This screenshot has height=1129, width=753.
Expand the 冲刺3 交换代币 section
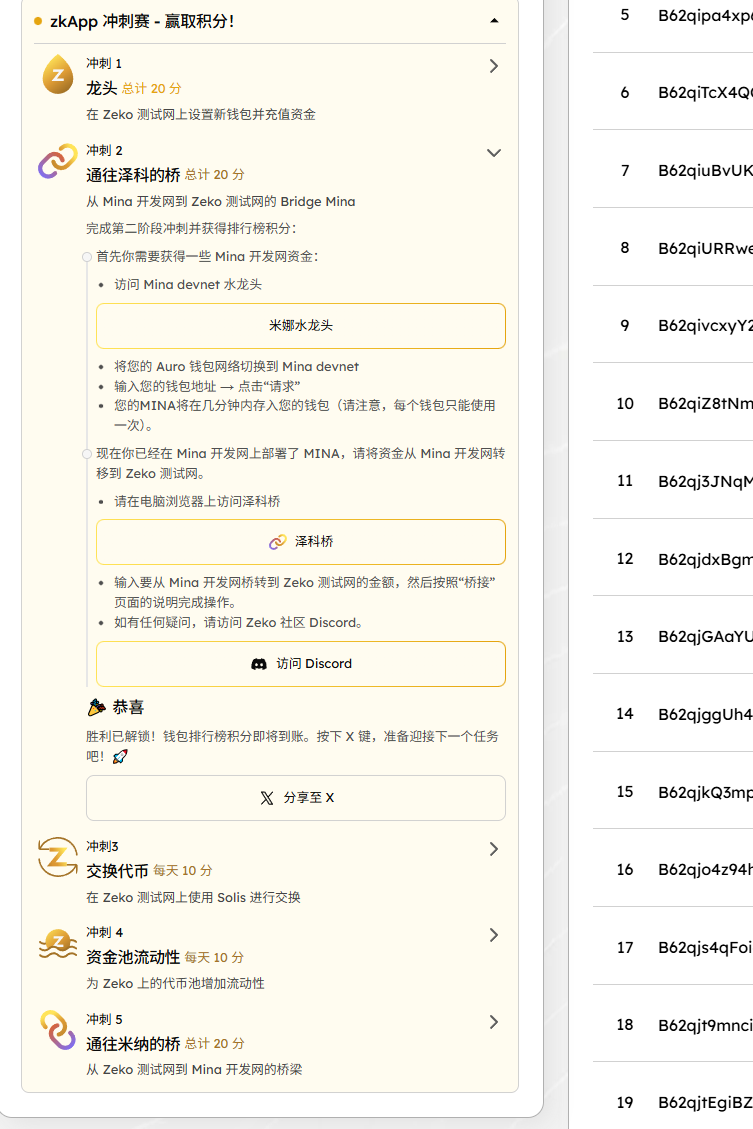[493, 849]
